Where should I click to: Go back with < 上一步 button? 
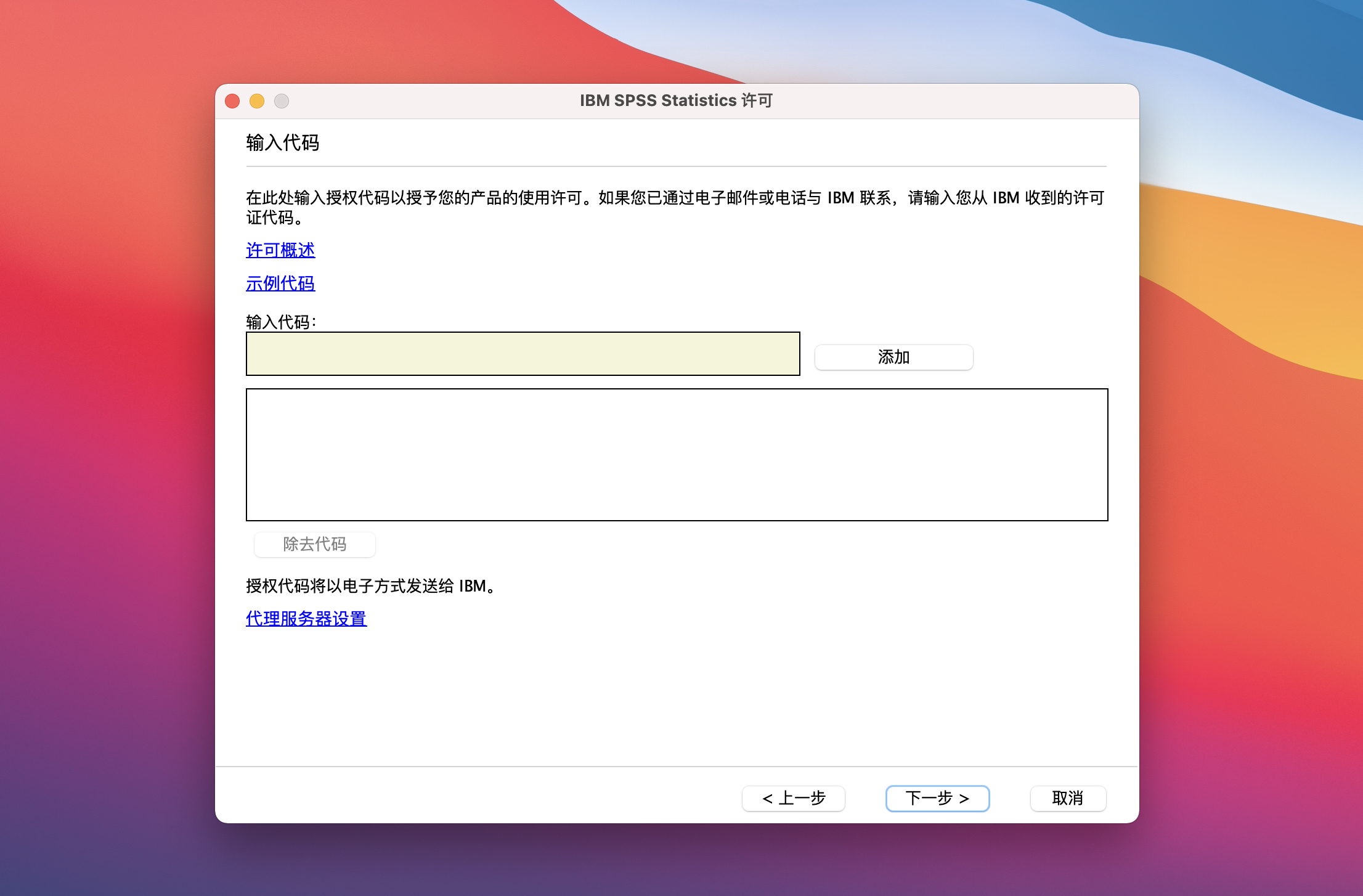793,799
